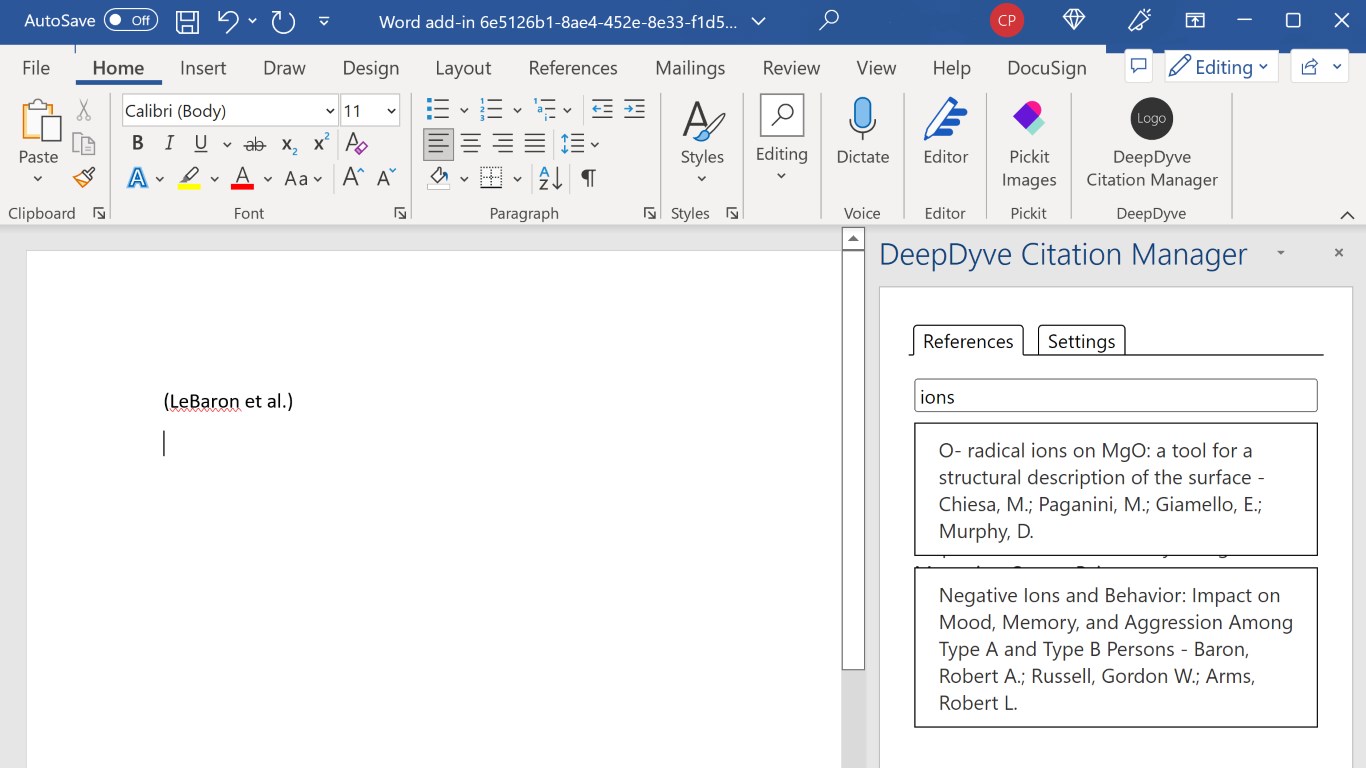This screenshot has height=768, width=1366.
Task: Clear all formatting from the selection
Action: click(x=356, y=144)
